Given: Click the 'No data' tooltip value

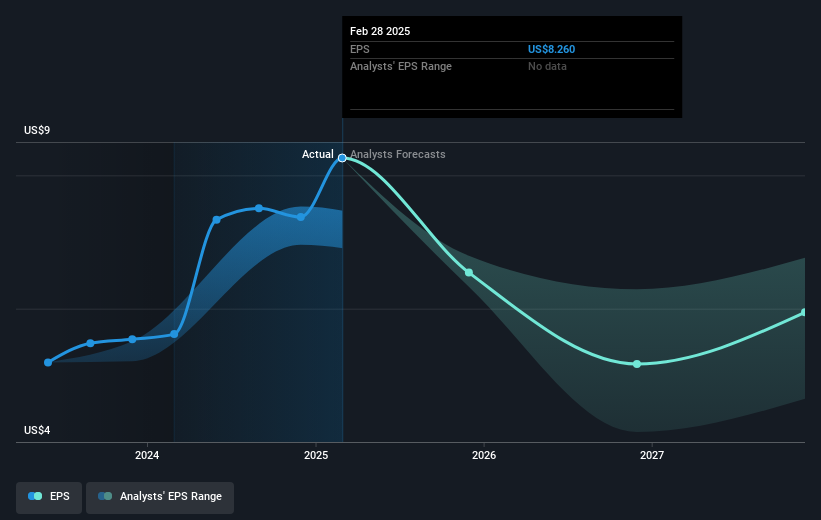Looking at the screenshot, I should pos(547,67).
